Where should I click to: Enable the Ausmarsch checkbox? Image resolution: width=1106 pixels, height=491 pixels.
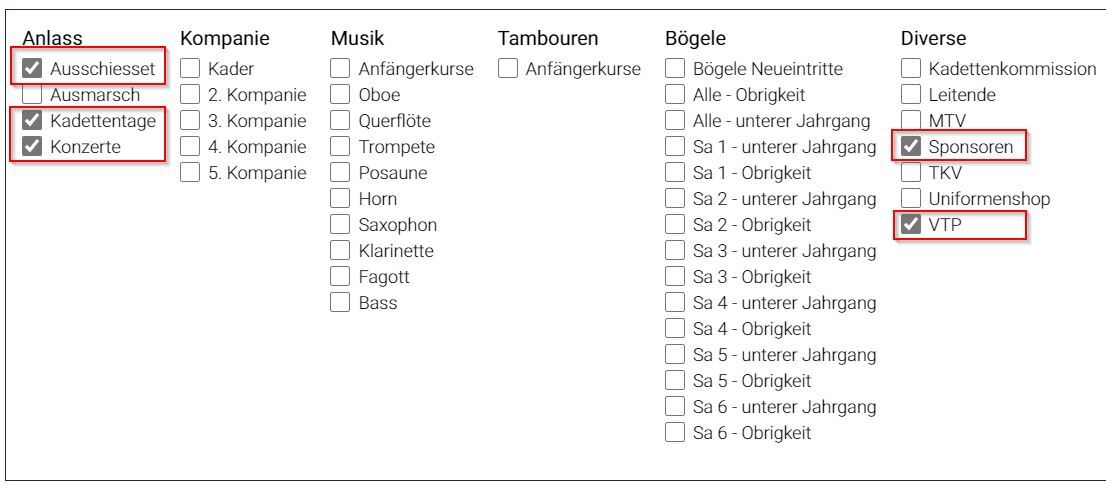32,95
